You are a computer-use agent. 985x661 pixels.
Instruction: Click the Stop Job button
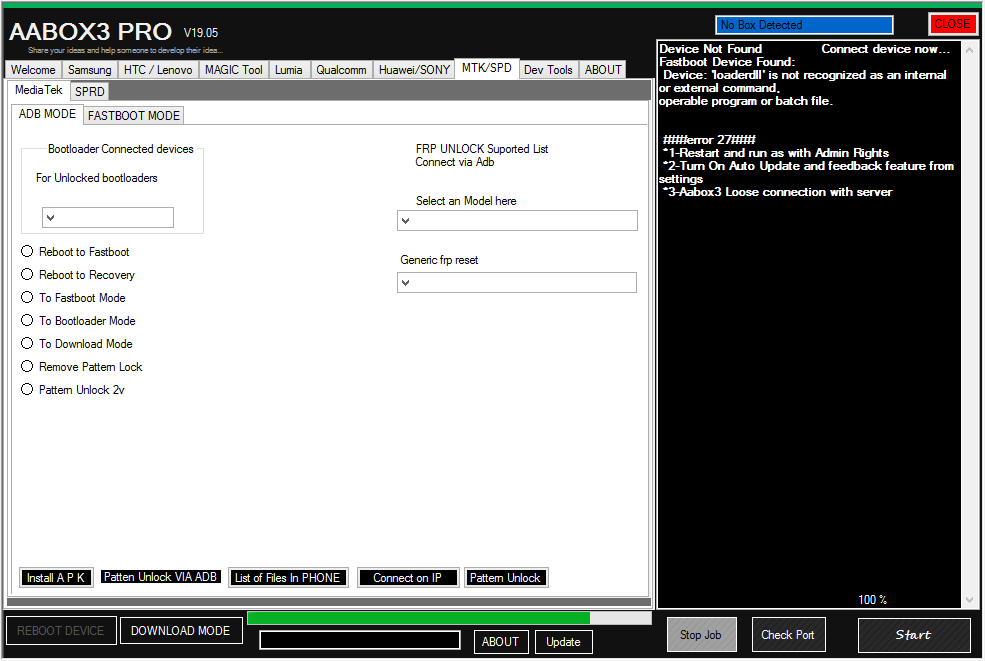[701, 635]
